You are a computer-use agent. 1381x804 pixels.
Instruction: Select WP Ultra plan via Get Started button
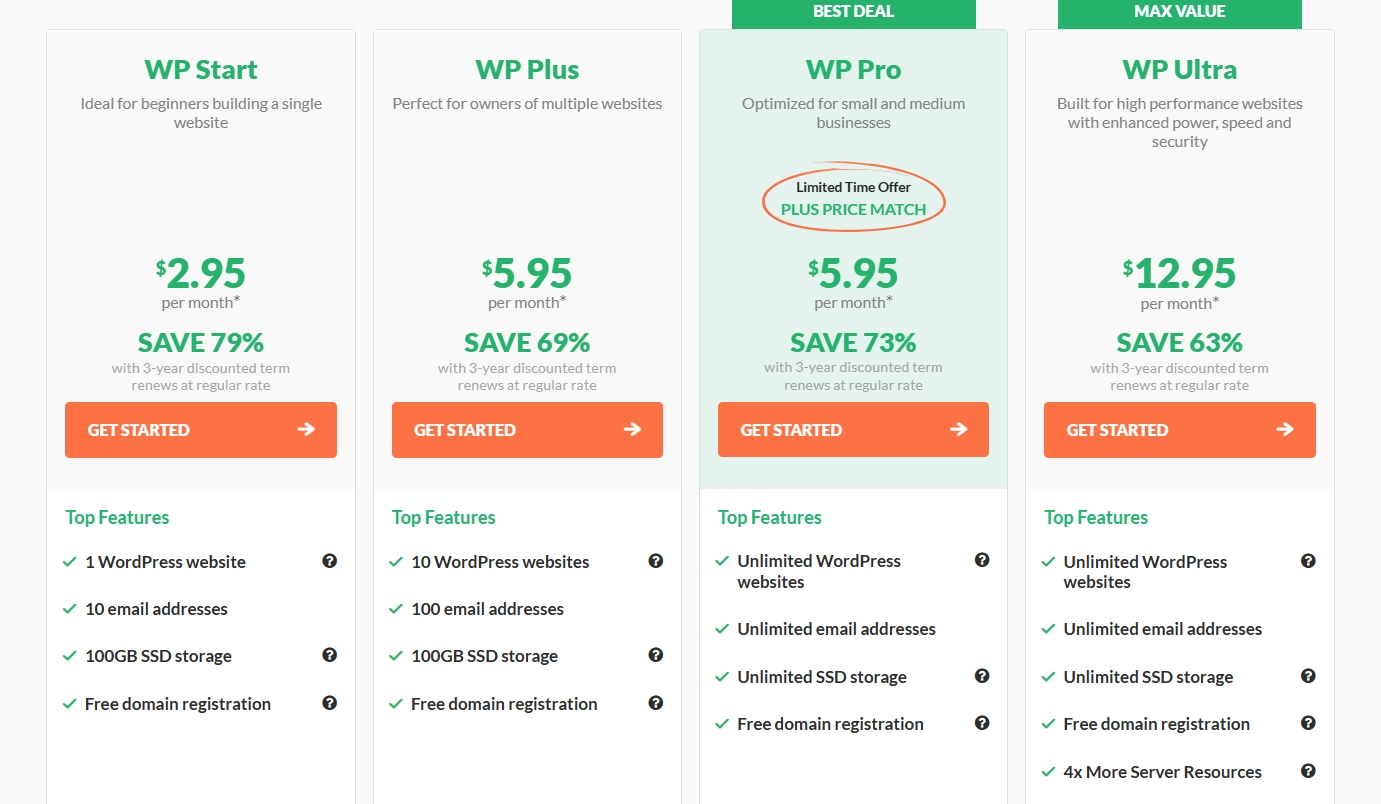tap(1179, 430)
